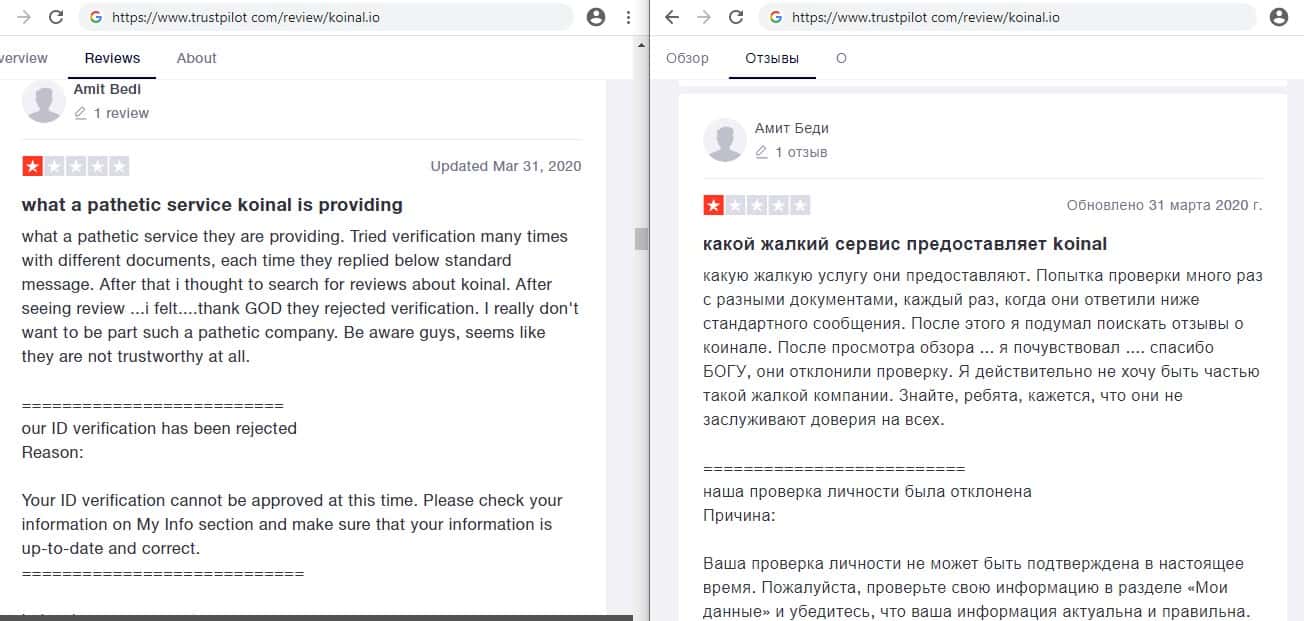Click the left page vertical scrollbar thumb
The image size is (1304, 621).
[x=641, y=238]
